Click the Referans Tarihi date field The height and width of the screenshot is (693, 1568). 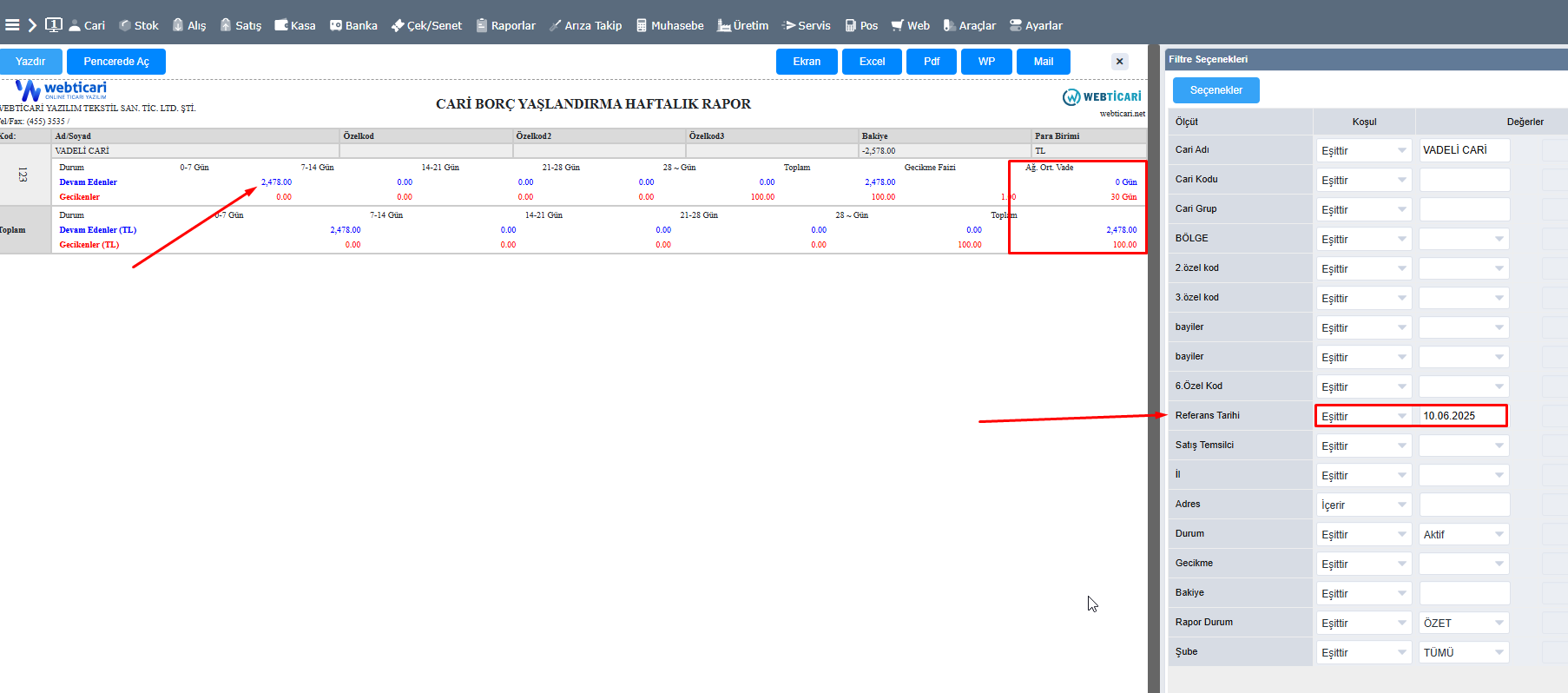coord(1461,416)
